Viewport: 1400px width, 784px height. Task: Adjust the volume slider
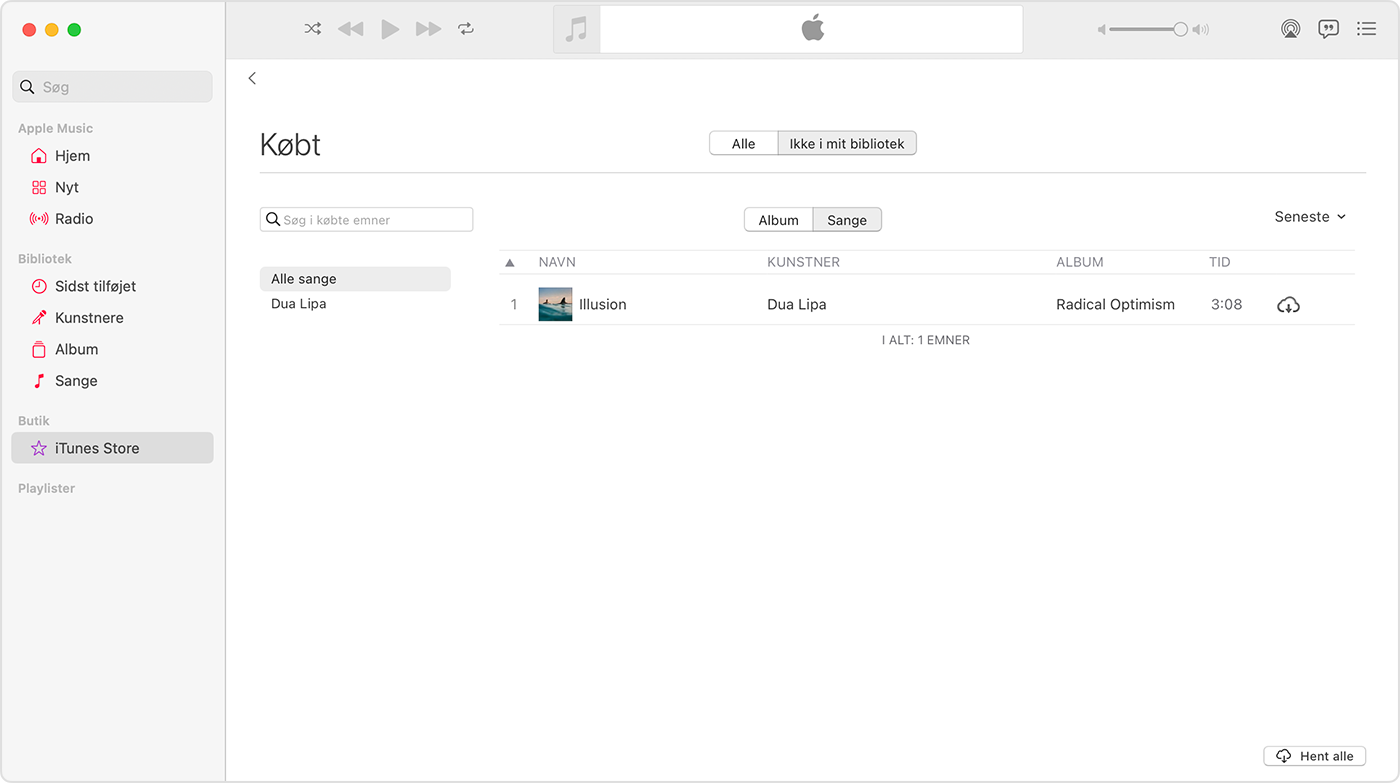pos(1148,30)
